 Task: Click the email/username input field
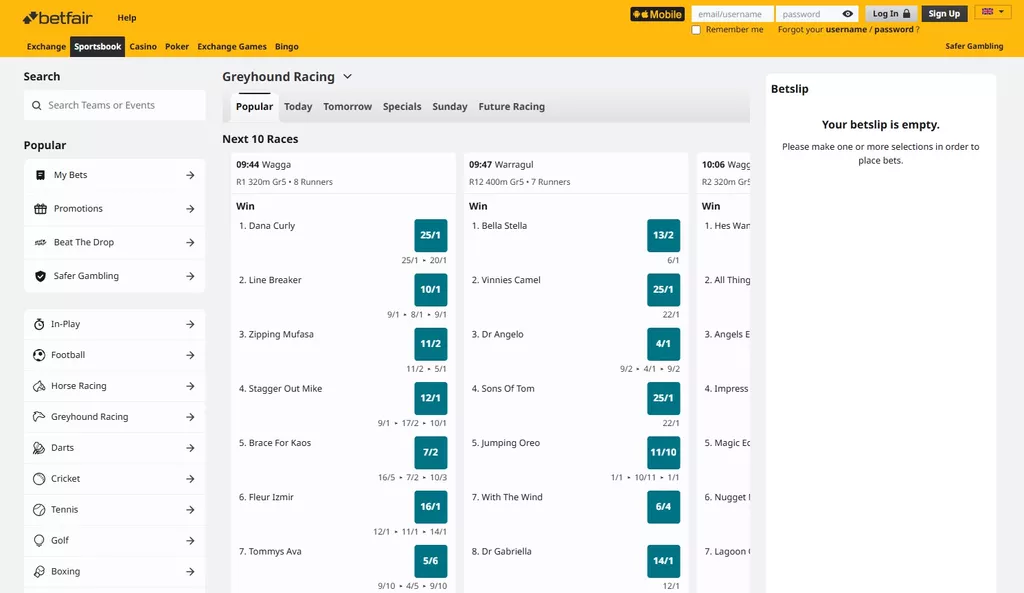[732, 14]
